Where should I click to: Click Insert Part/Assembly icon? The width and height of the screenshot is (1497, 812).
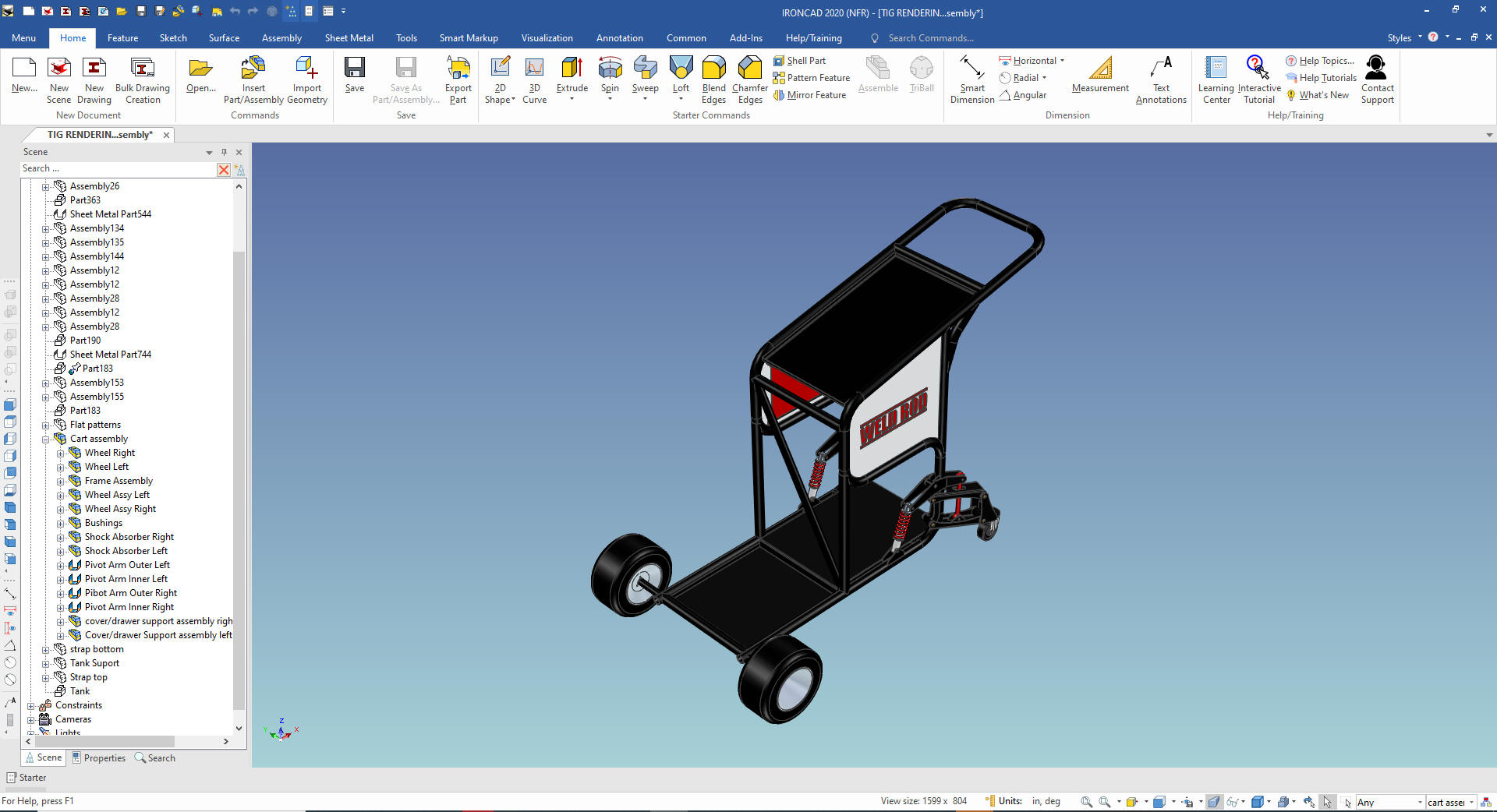253,72
